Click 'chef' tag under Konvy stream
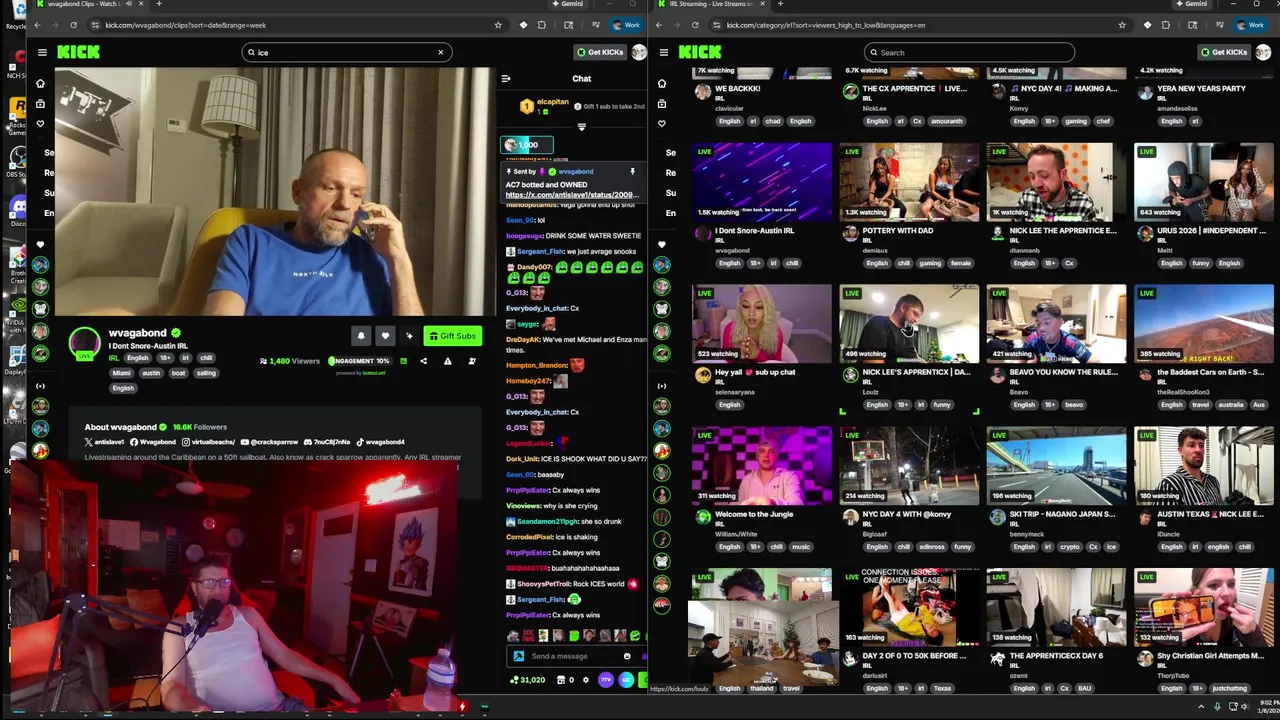Viewport: 1280px width, 720px height. [x=1102, y=121]
